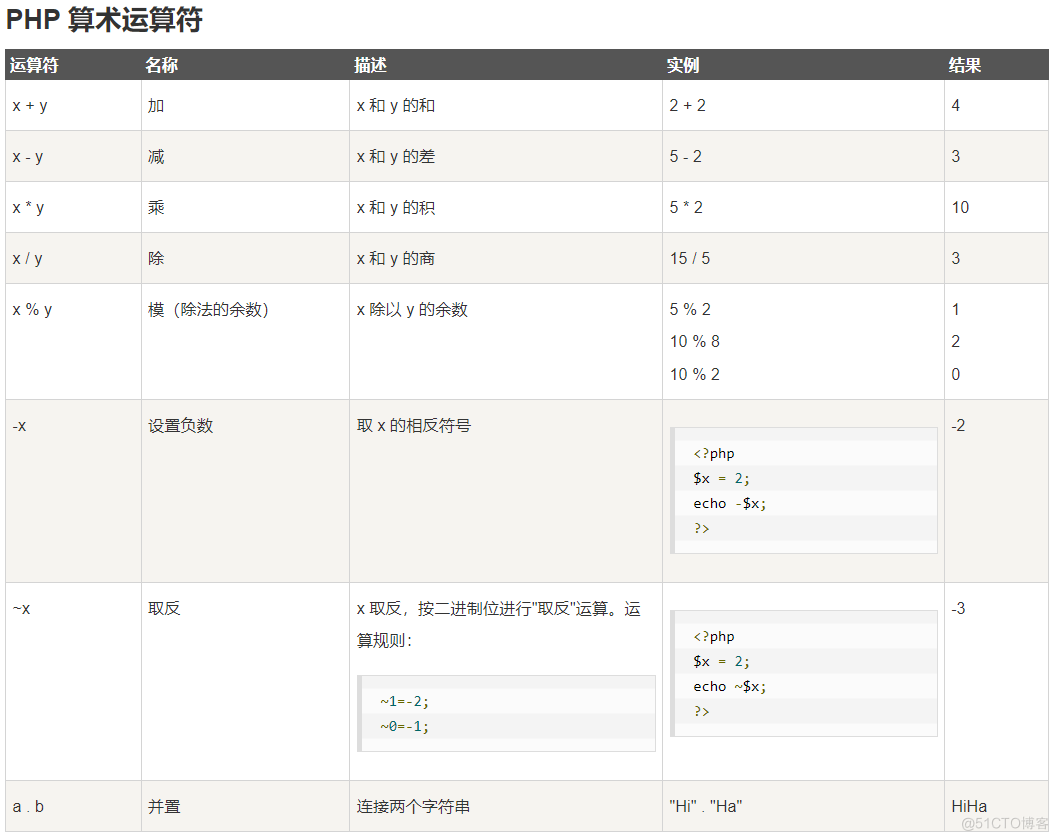Click the '10 % 2' example
This screenshot has width=1058, height=840.
click(x=695, y=374)
